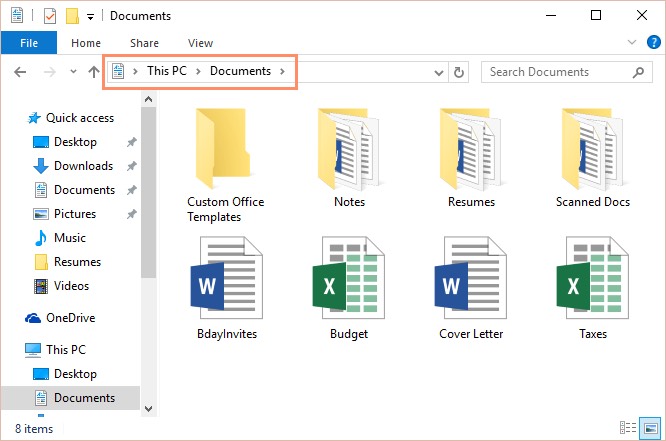Expand the ribbon with the chevron
This screenshot has width=666, height=441.
[631, 43]
